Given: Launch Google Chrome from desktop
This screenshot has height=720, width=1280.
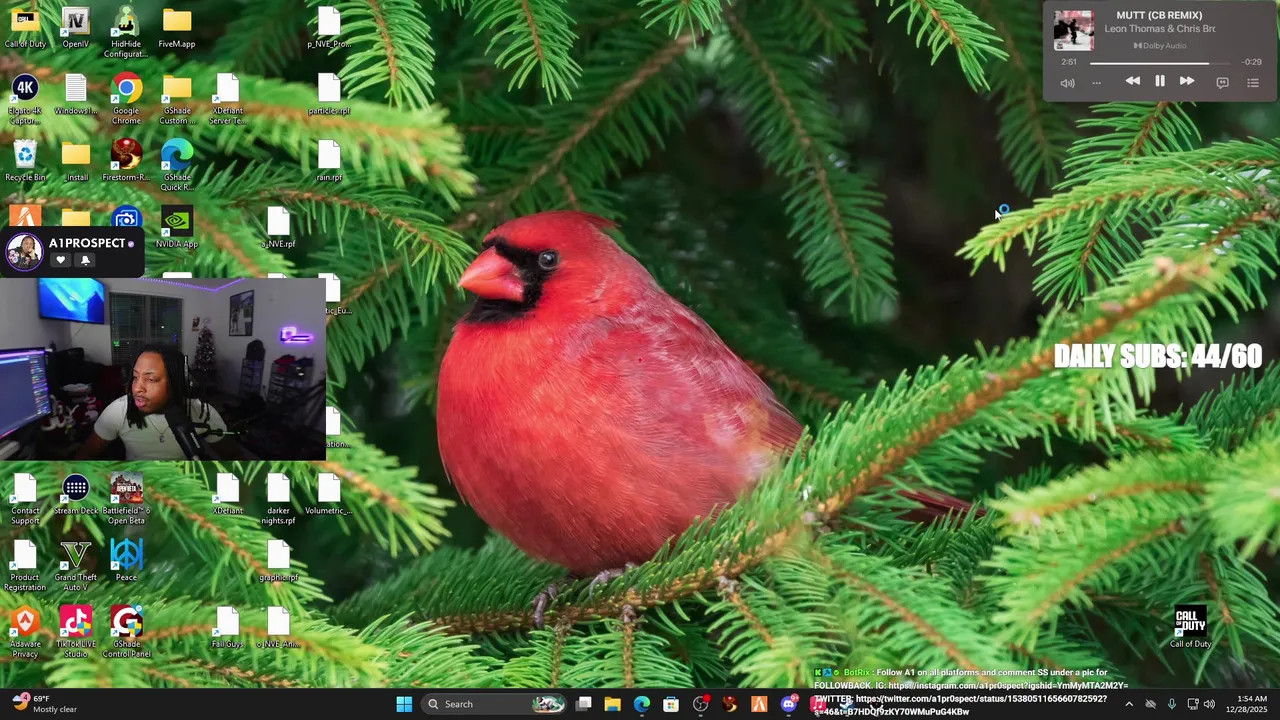Looking at the screenshot, I should point(126,99).
